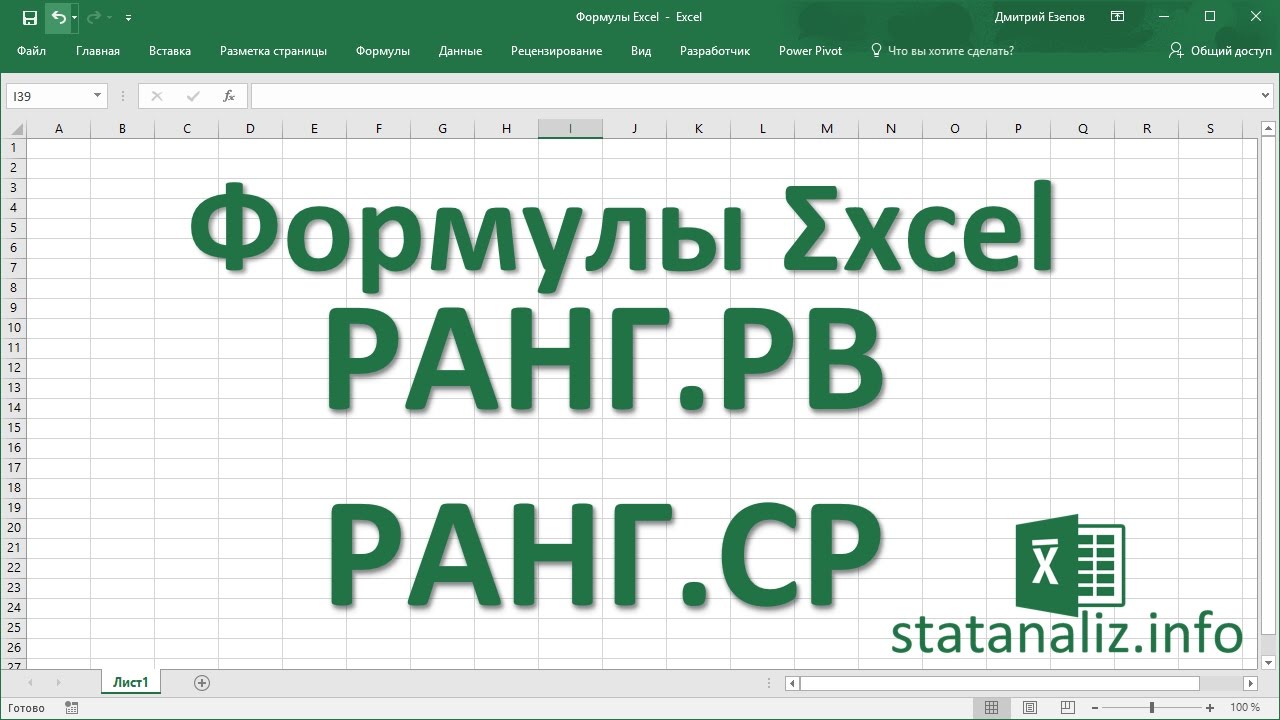Click the Insert Function fx icon
The width and height of the screenshot is (1280, 720).
229,96
